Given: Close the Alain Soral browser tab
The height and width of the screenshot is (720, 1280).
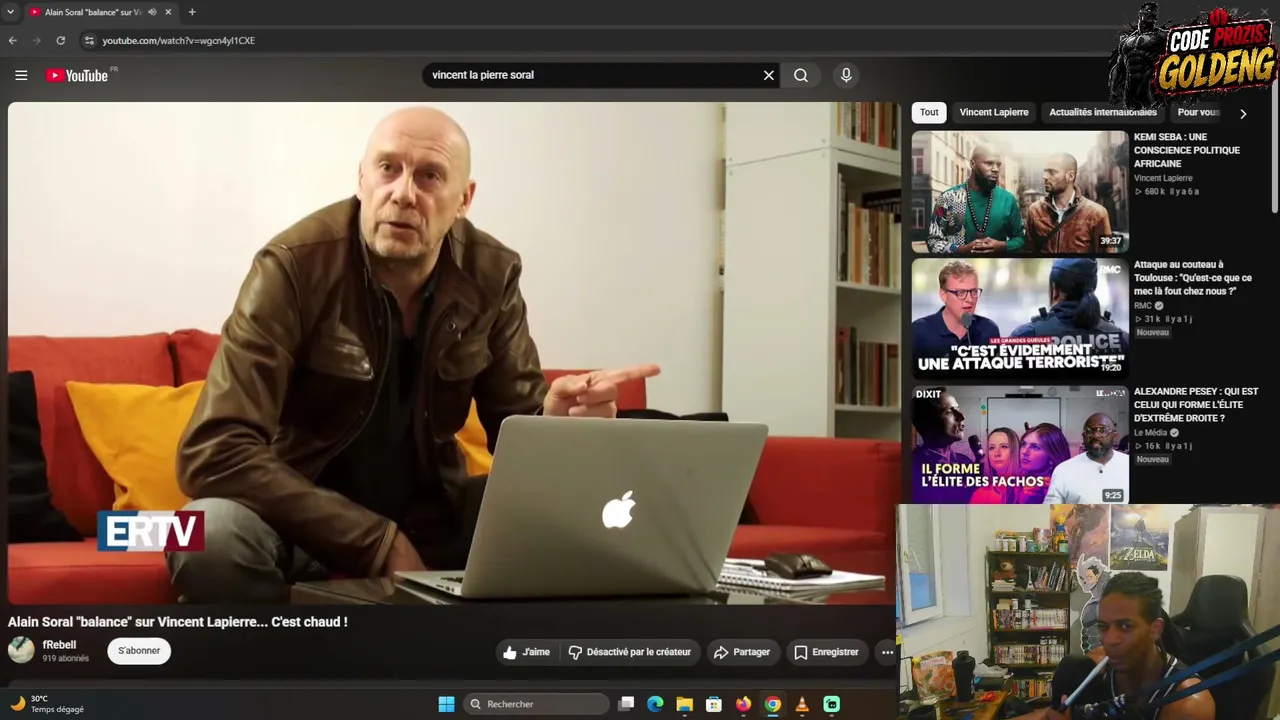Looking at the screenshot, I should (168, 12).
